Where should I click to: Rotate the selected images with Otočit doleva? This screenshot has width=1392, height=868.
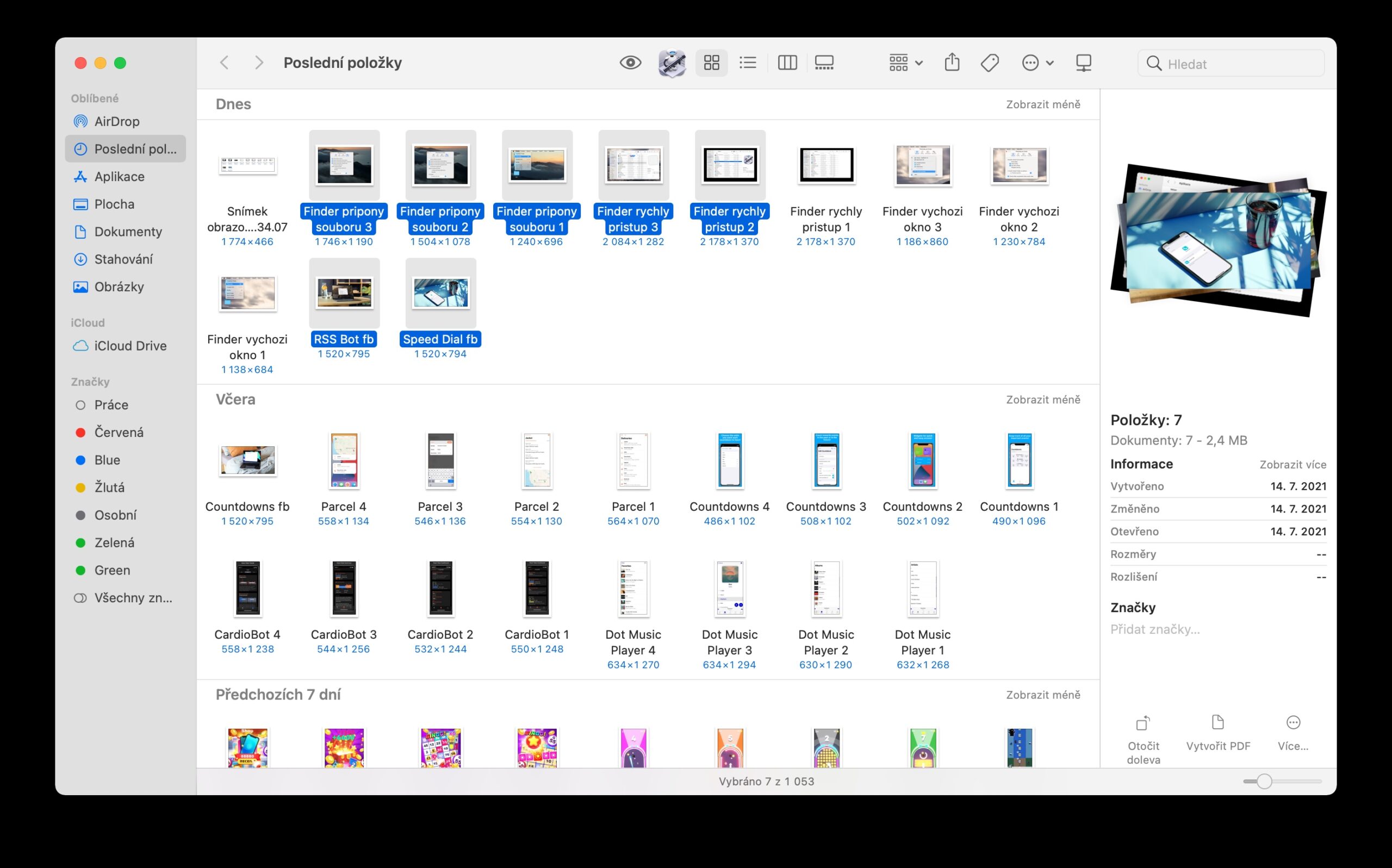point(1142,736)
